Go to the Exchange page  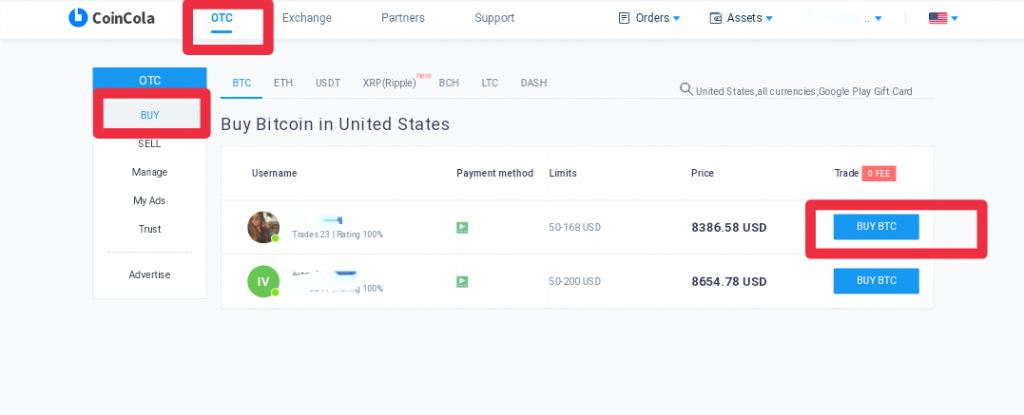pos(306,18)
